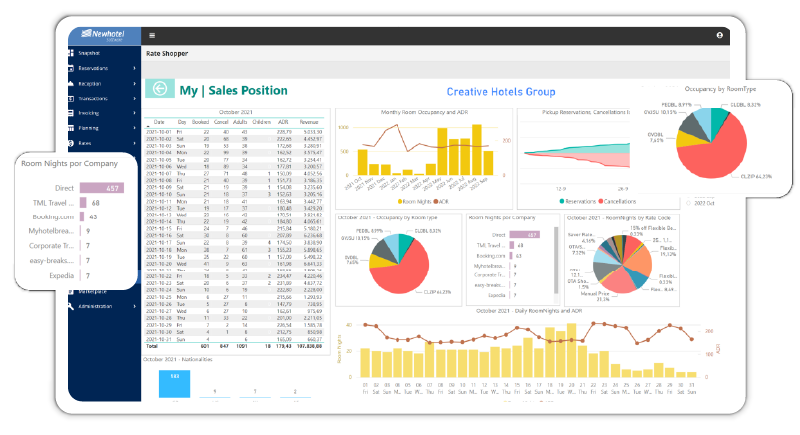
Task: Click the scrollbar in Room Nights por Company
Action: [556, 260]
